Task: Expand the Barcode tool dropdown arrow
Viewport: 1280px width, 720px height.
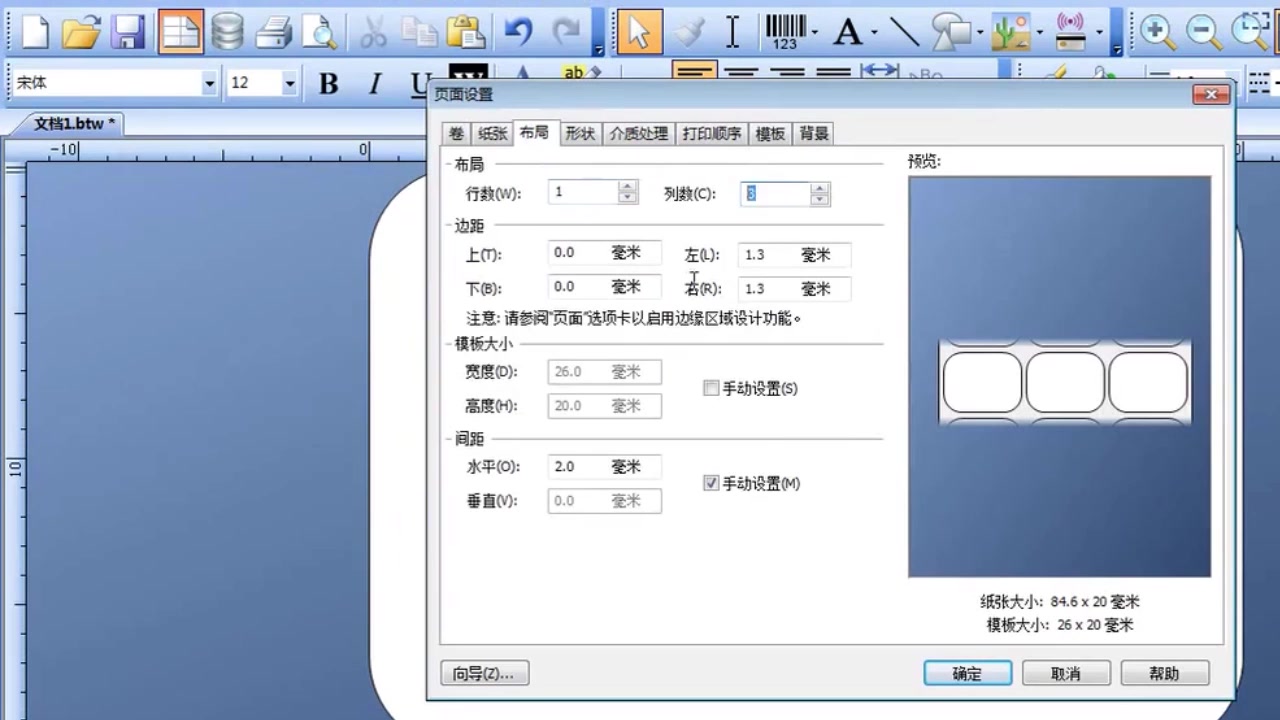Action: click(x=814, y=32)
